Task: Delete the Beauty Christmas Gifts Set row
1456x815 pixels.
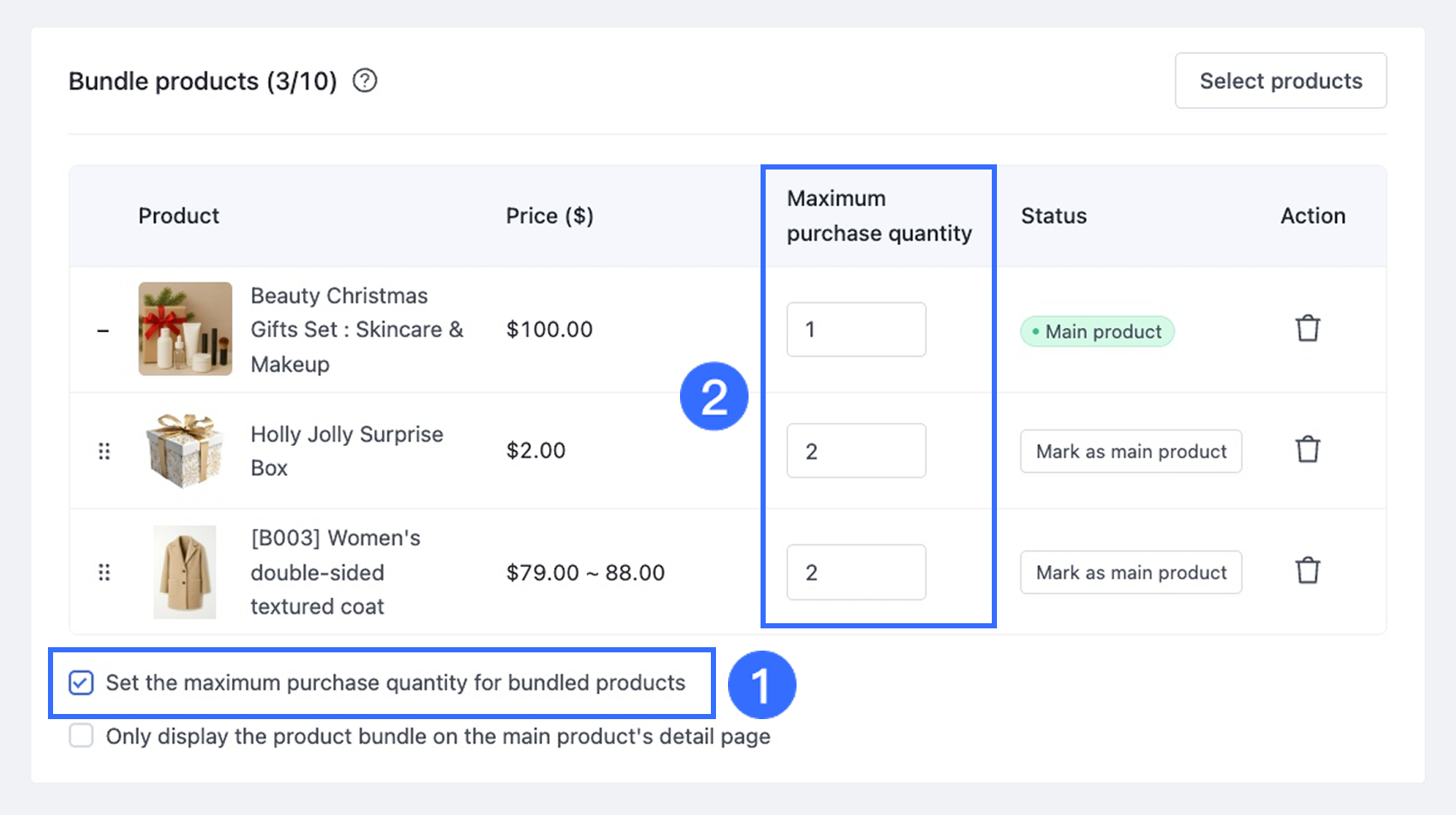Action: 1307,329
